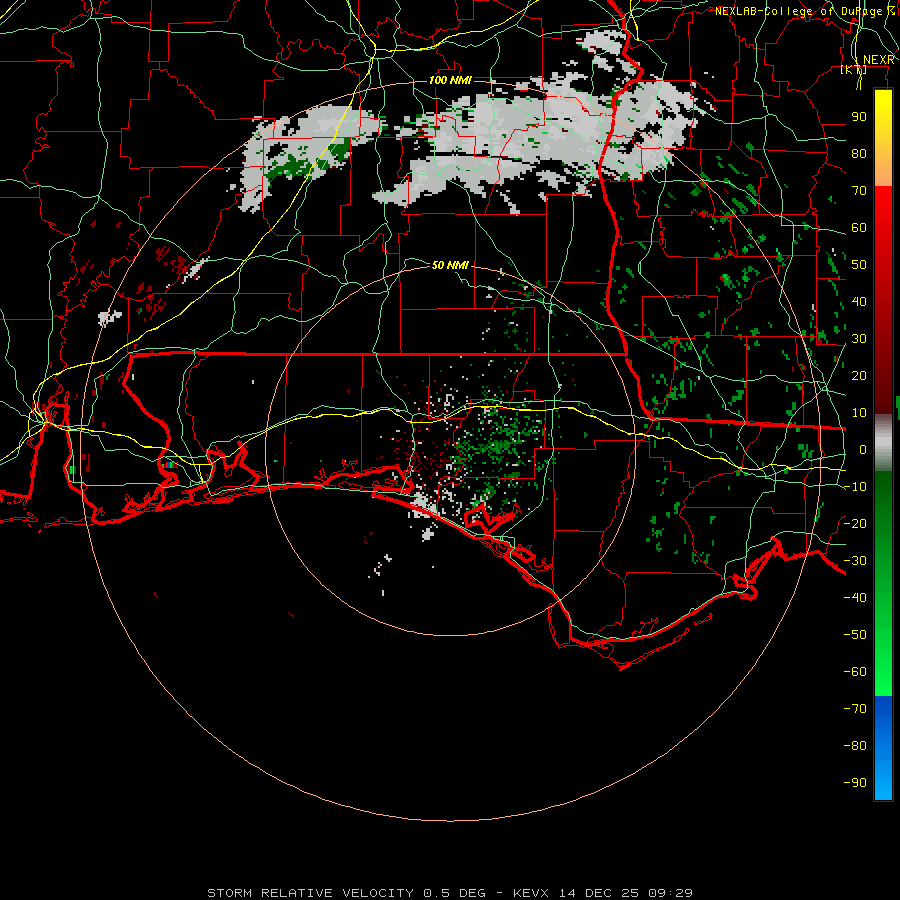Click the 50 NMI range ring label
The height and width of the screenshot is (900, 900).
pyautogui.click(x=450, y=265)
